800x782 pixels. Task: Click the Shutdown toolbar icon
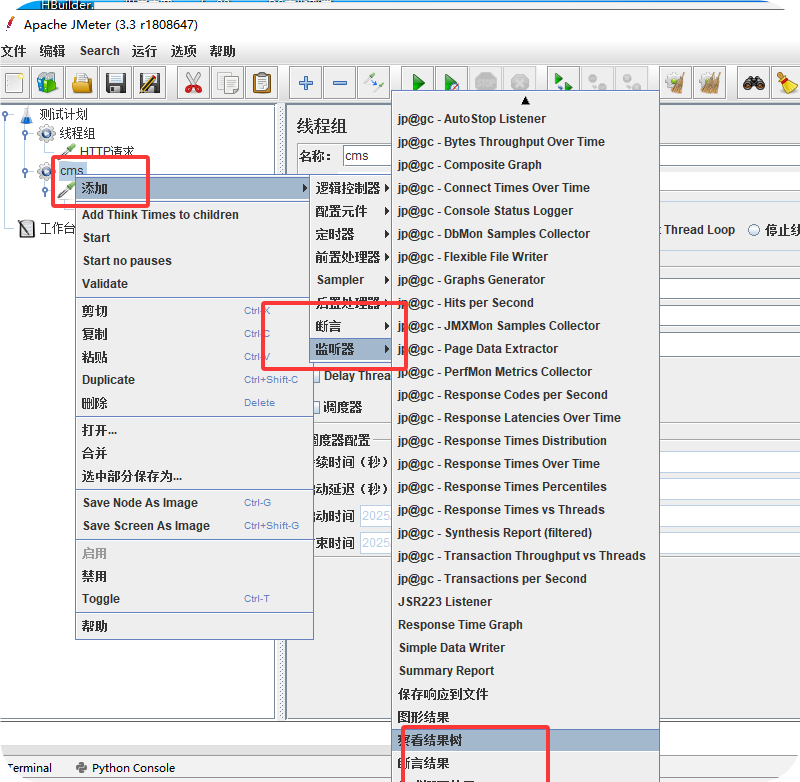click(519, 83)
